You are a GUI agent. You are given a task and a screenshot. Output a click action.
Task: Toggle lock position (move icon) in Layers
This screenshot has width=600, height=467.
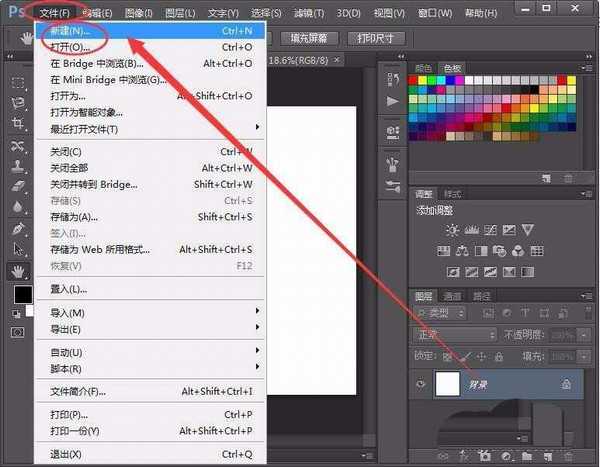(x=482, y=356)
